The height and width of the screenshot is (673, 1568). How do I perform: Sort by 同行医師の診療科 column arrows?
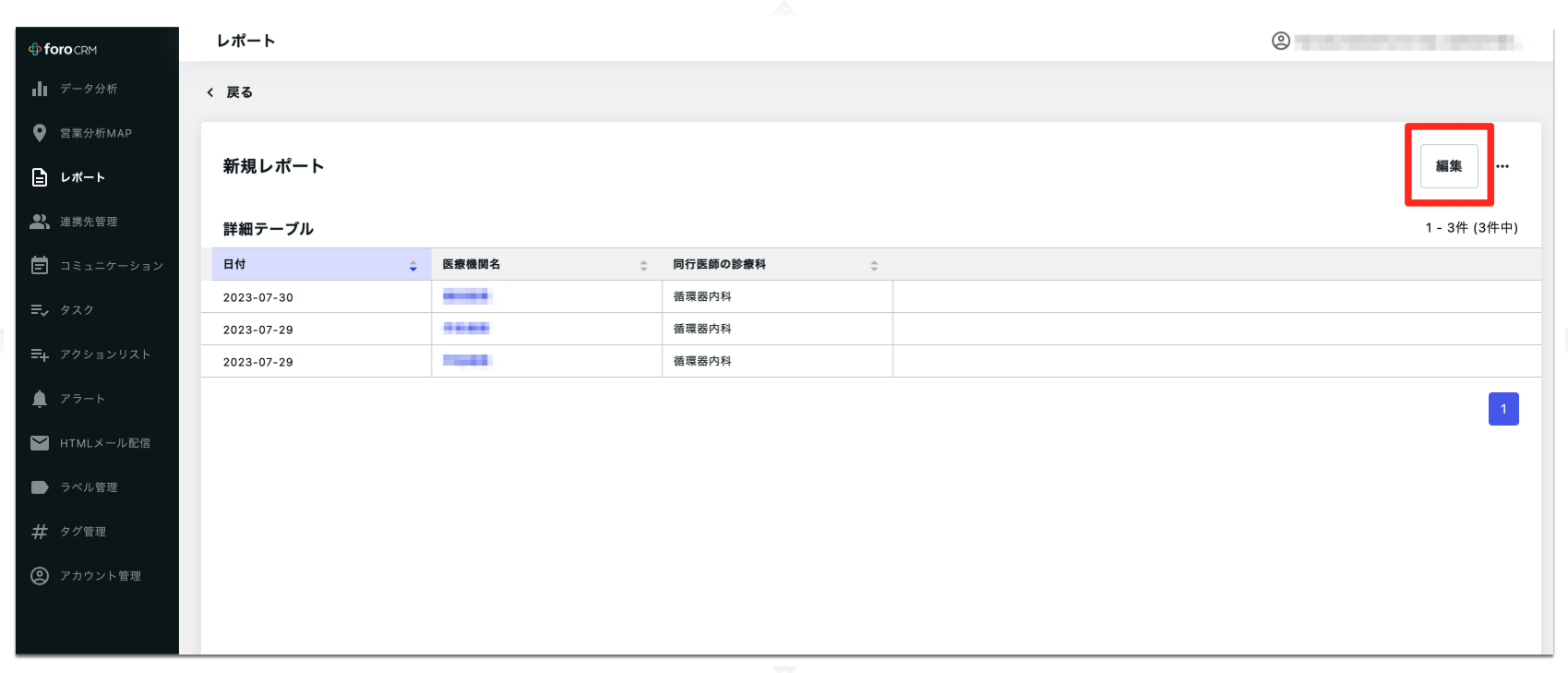pos(874,265)
